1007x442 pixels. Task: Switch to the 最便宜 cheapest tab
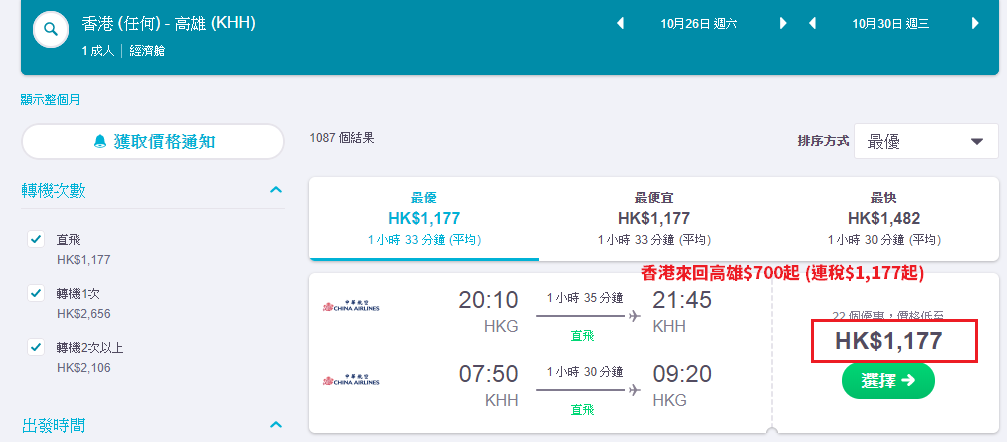[654, 220]
